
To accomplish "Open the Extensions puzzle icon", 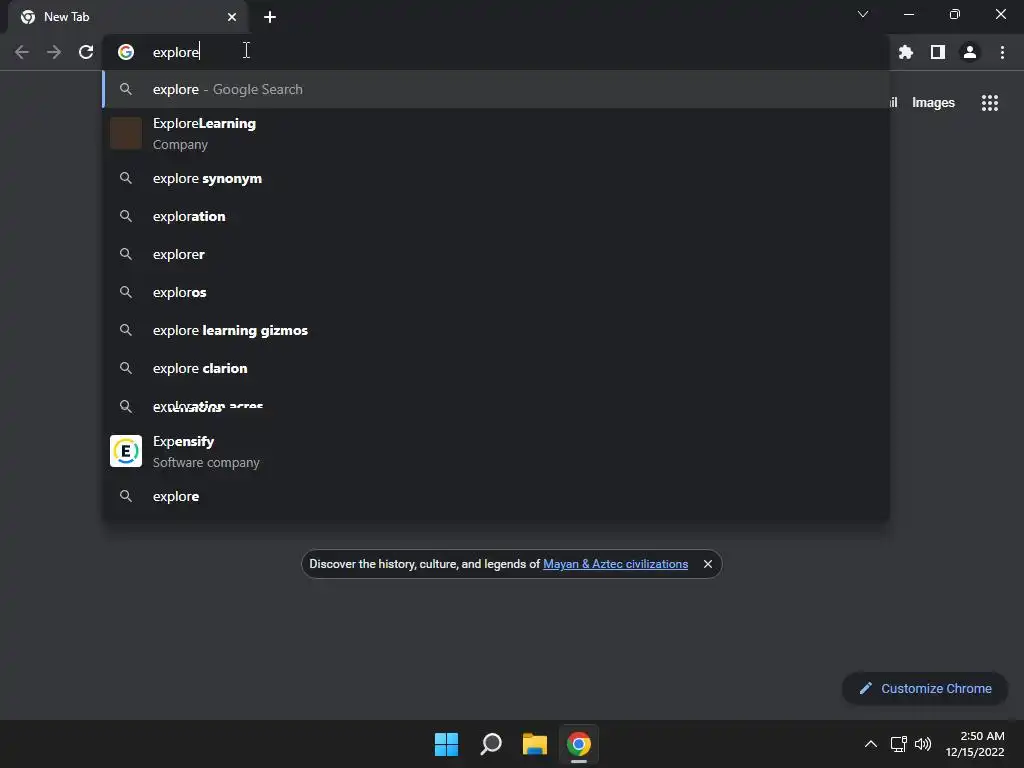I will (905, 52).
